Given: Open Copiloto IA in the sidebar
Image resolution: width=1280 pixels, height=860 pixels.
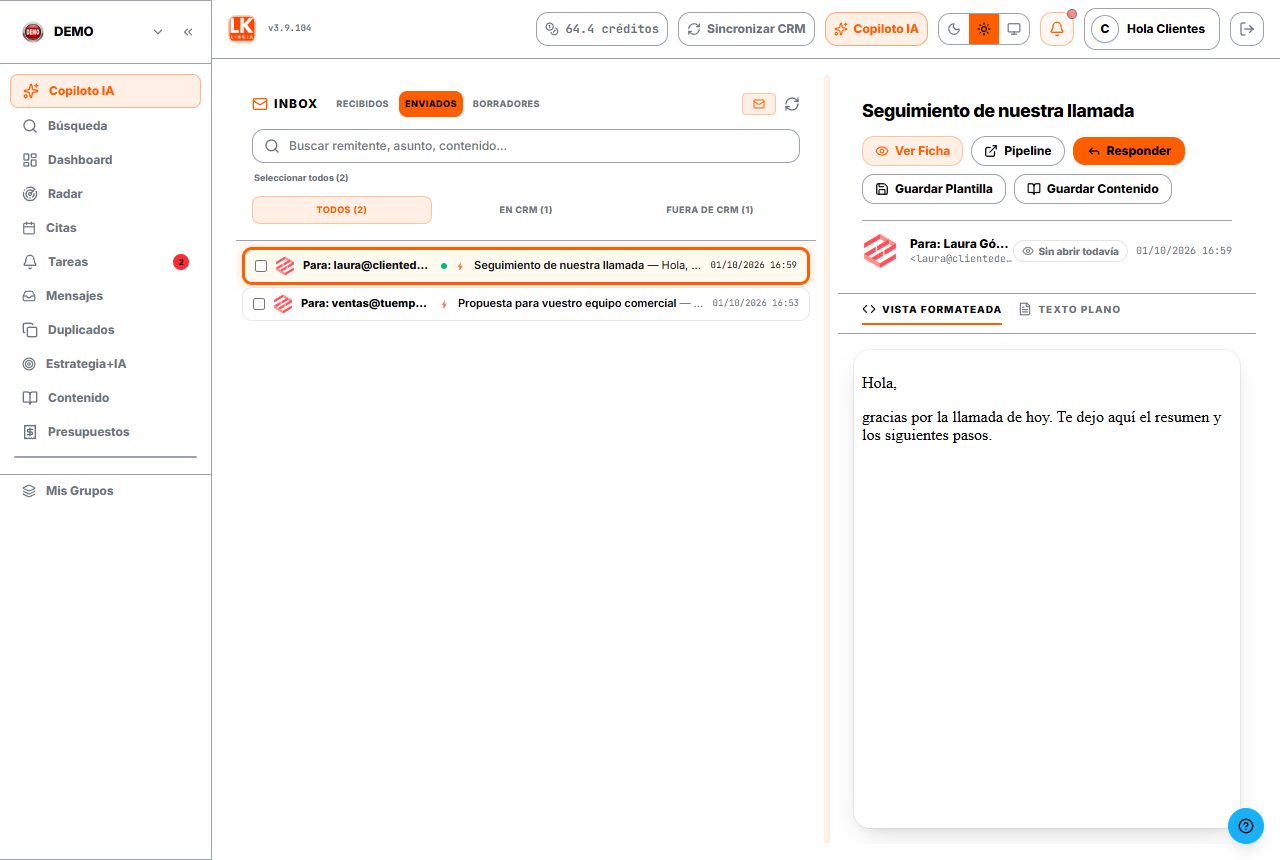Looking at the screenshot, I should pos(105,91).
